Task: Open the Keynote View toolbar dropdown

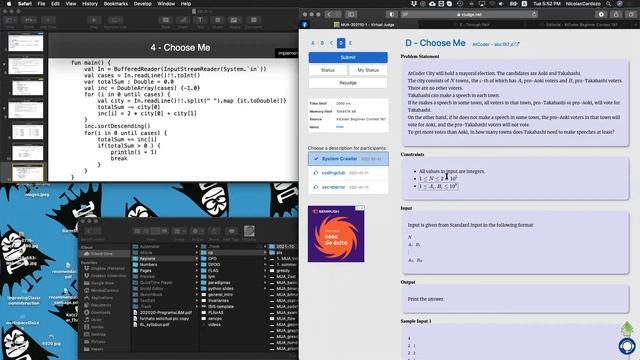Action: coord(10,20)
